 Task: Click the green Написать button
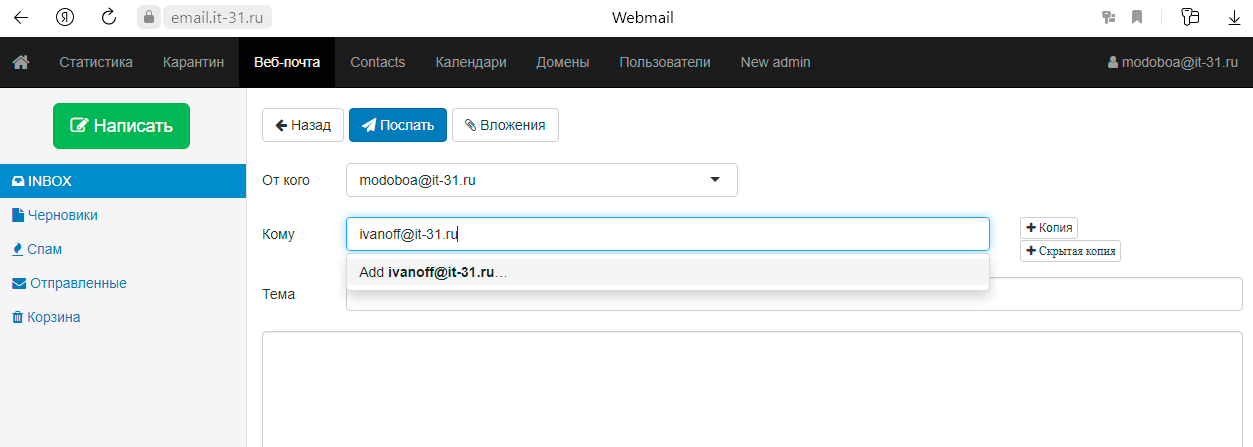tap(121, 126)
